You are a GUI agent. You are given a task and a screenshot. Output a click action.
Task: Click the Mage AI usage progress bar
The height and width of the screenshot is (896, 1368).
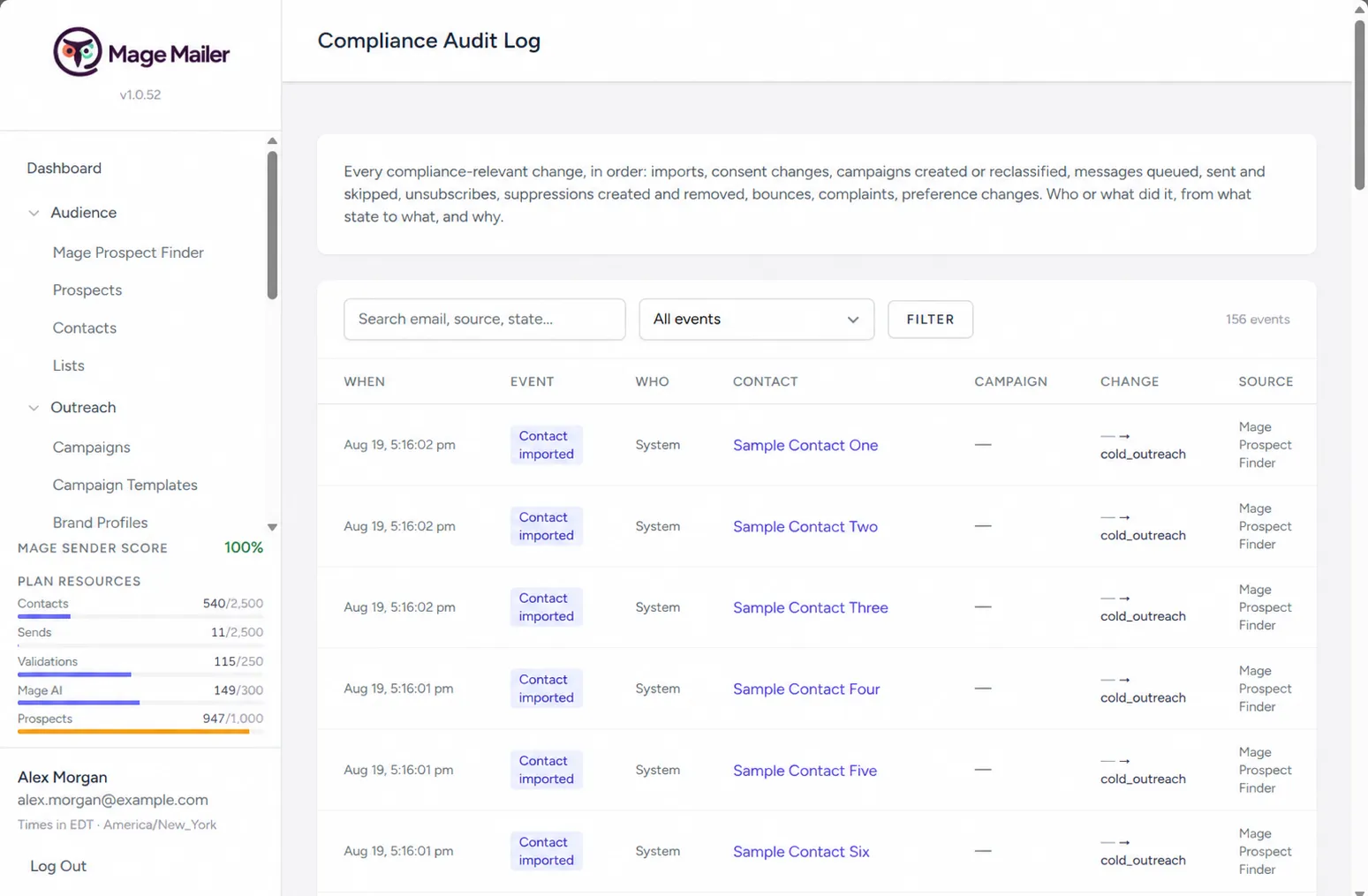point(140,703)
